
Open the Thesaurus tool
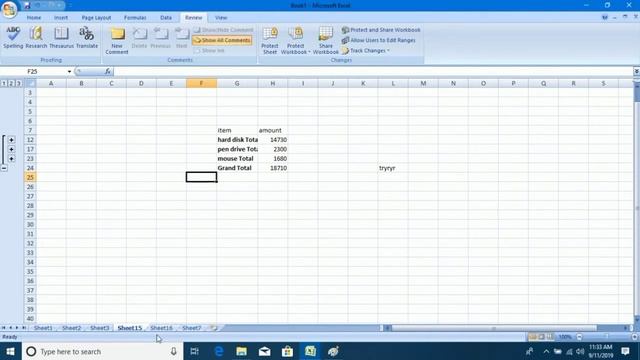pyautogui.click(x=61, y=38)
